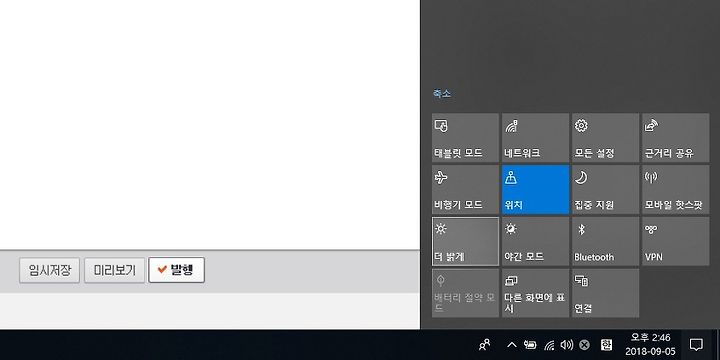Screen dimensions: 720x360
Task: Open the People icon on the taskbar
Action: pyautogui.click(x=484, y=344)
